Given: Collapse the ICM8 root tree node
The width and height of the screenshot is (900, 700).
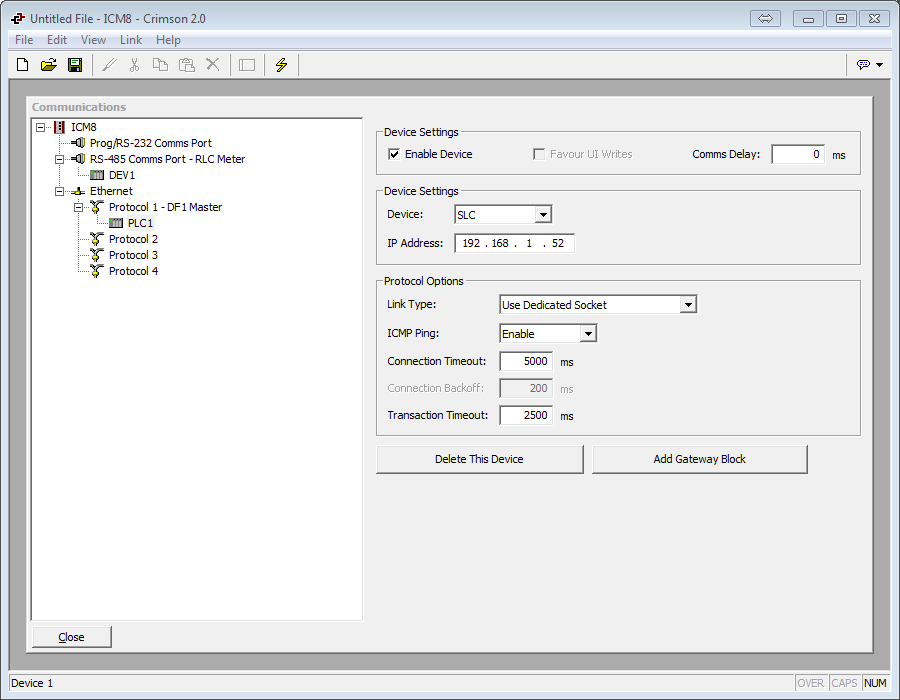Looking at the screenshot, I should pyautogui.click(x=40, y=127).
